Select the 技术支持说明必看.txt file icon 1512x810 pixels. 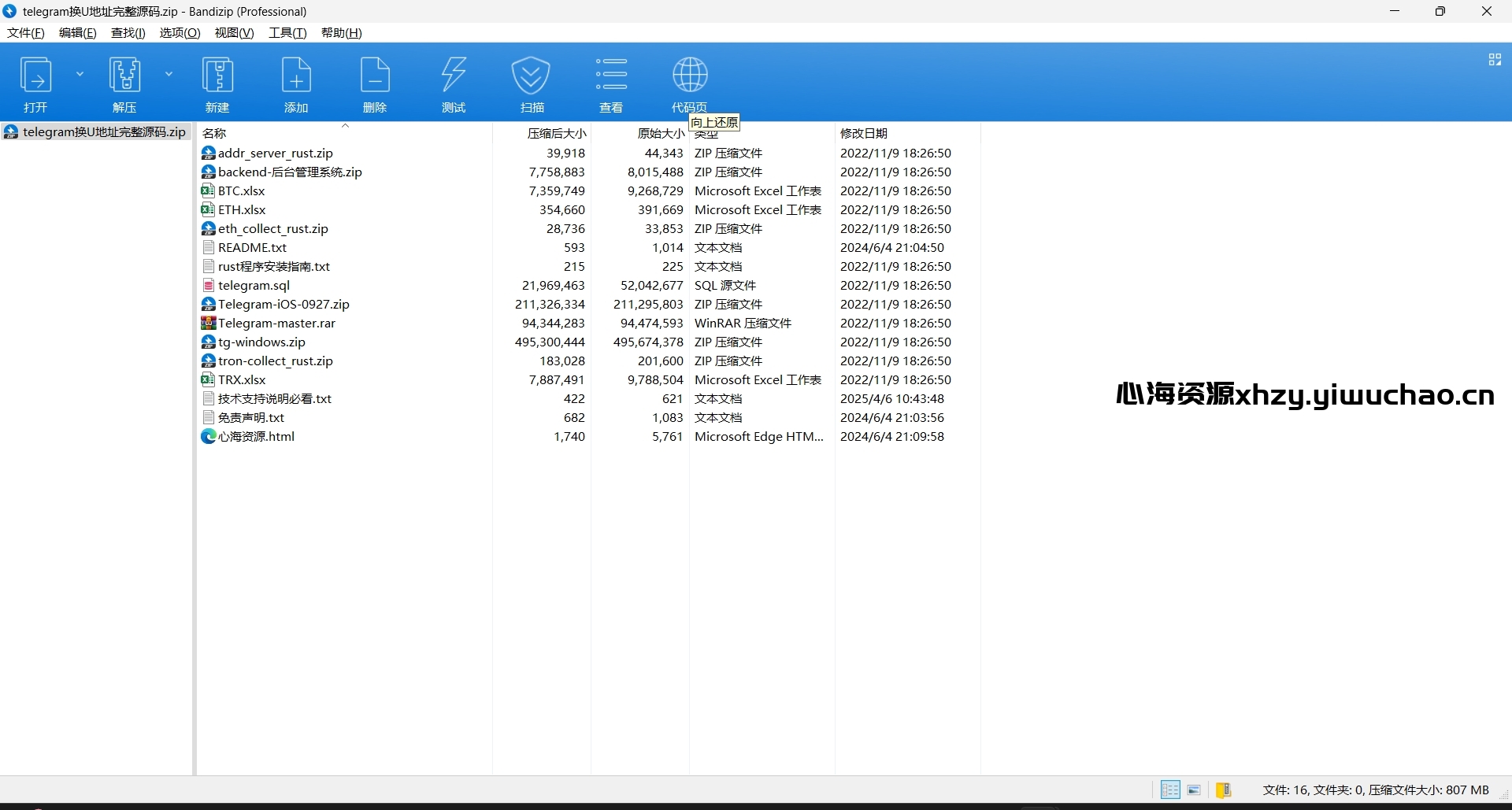(209, 398)
